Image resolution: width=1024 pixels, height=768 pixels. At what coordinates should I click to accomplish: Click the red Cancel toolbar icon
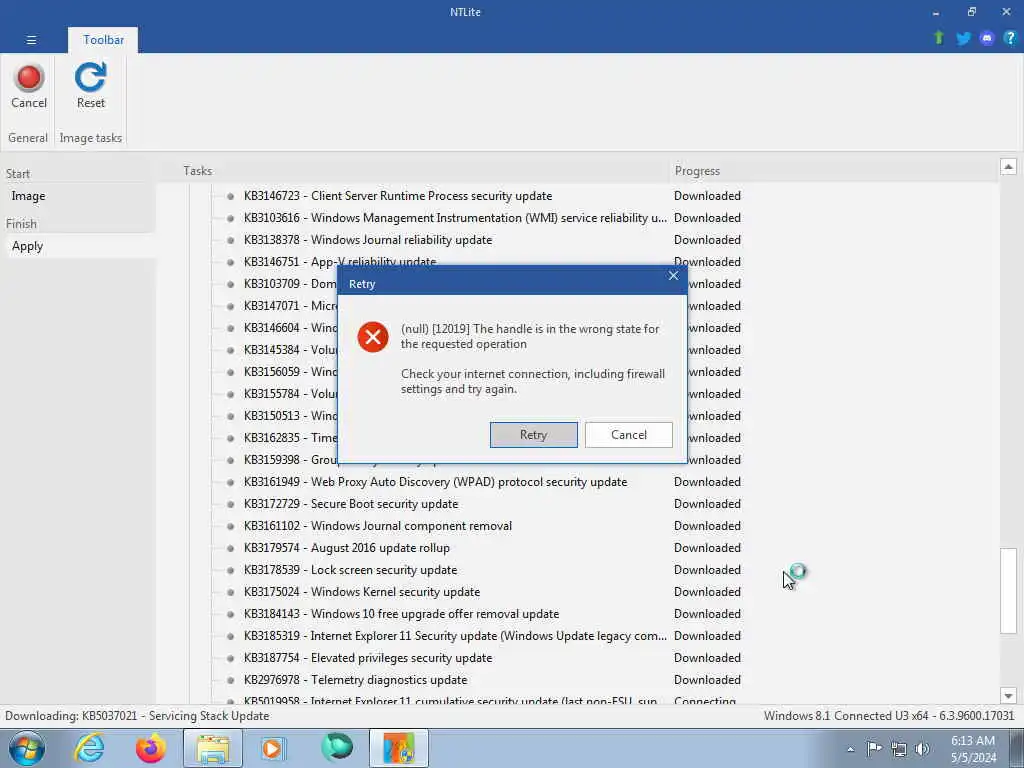[29, 78]
